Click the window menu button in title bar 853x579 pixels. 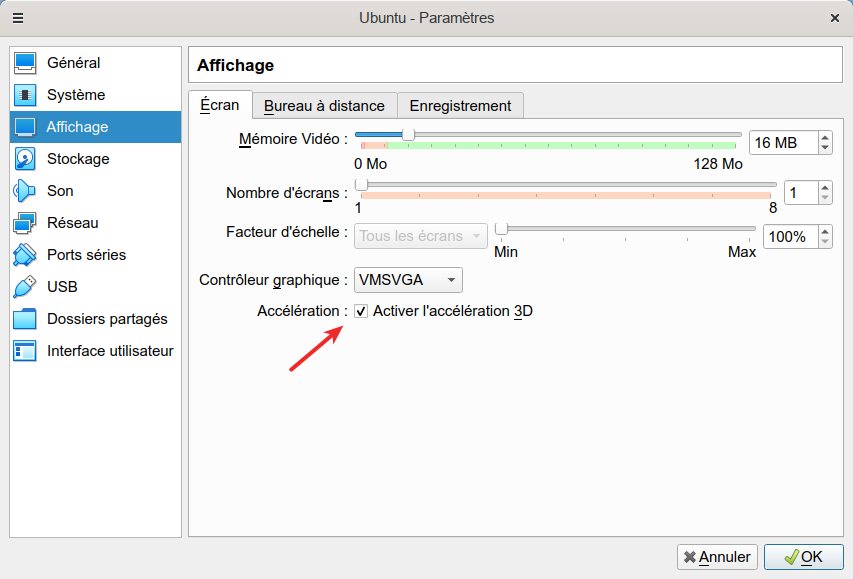17,18
